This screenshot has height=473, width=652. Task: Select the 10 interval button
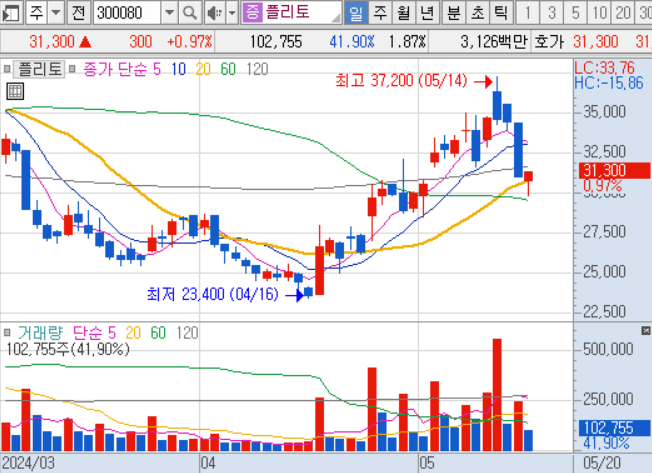coord(599,13)
